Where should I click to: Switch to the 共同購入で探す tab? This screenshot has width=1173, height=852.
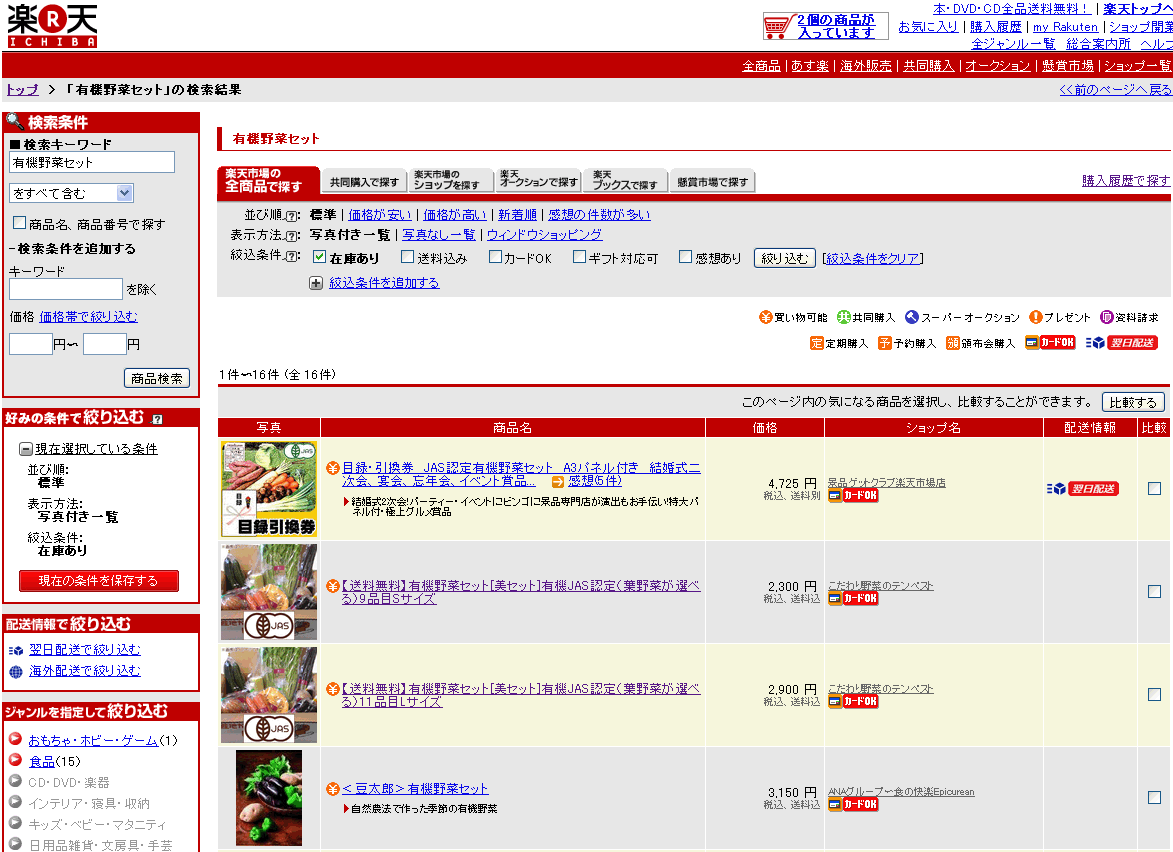(364, 182)
